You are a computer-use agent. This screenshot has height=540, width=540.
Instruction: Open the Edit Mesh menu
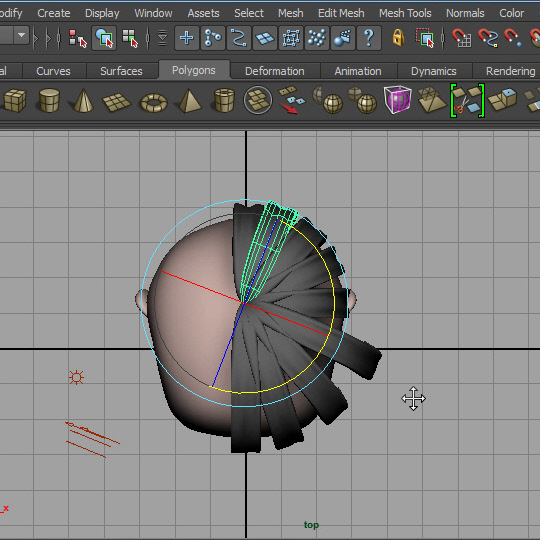tap(341, 13)
